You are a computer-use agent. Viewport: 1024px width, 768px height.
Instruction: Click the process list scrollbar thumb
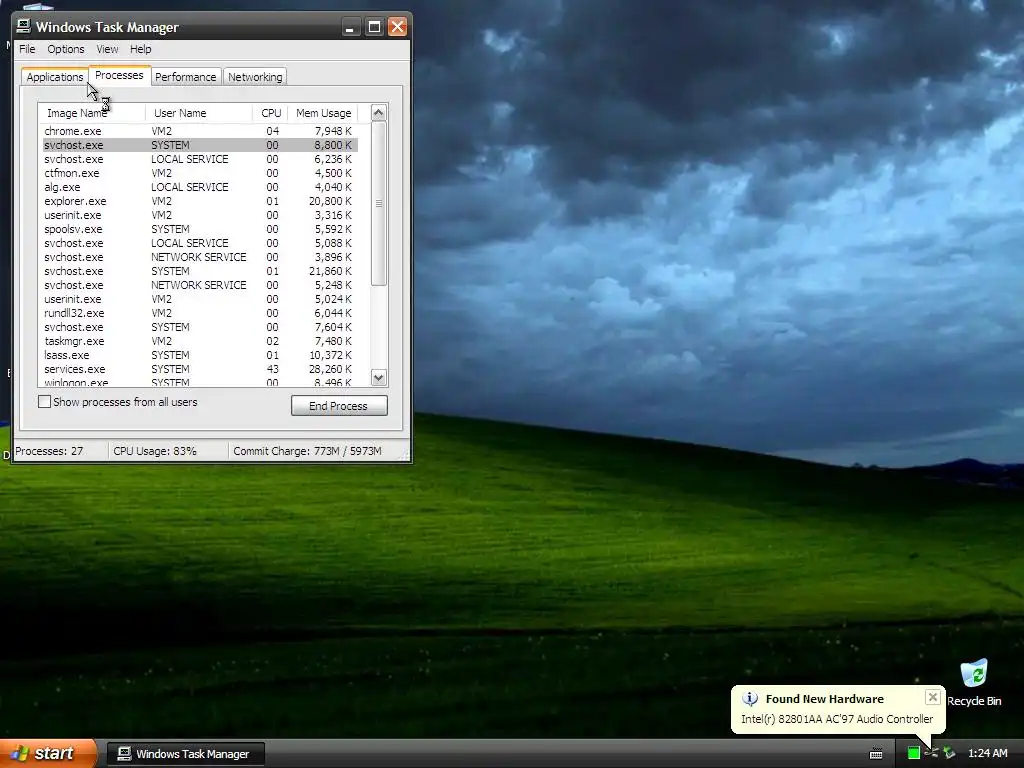(x=379, y=203)
